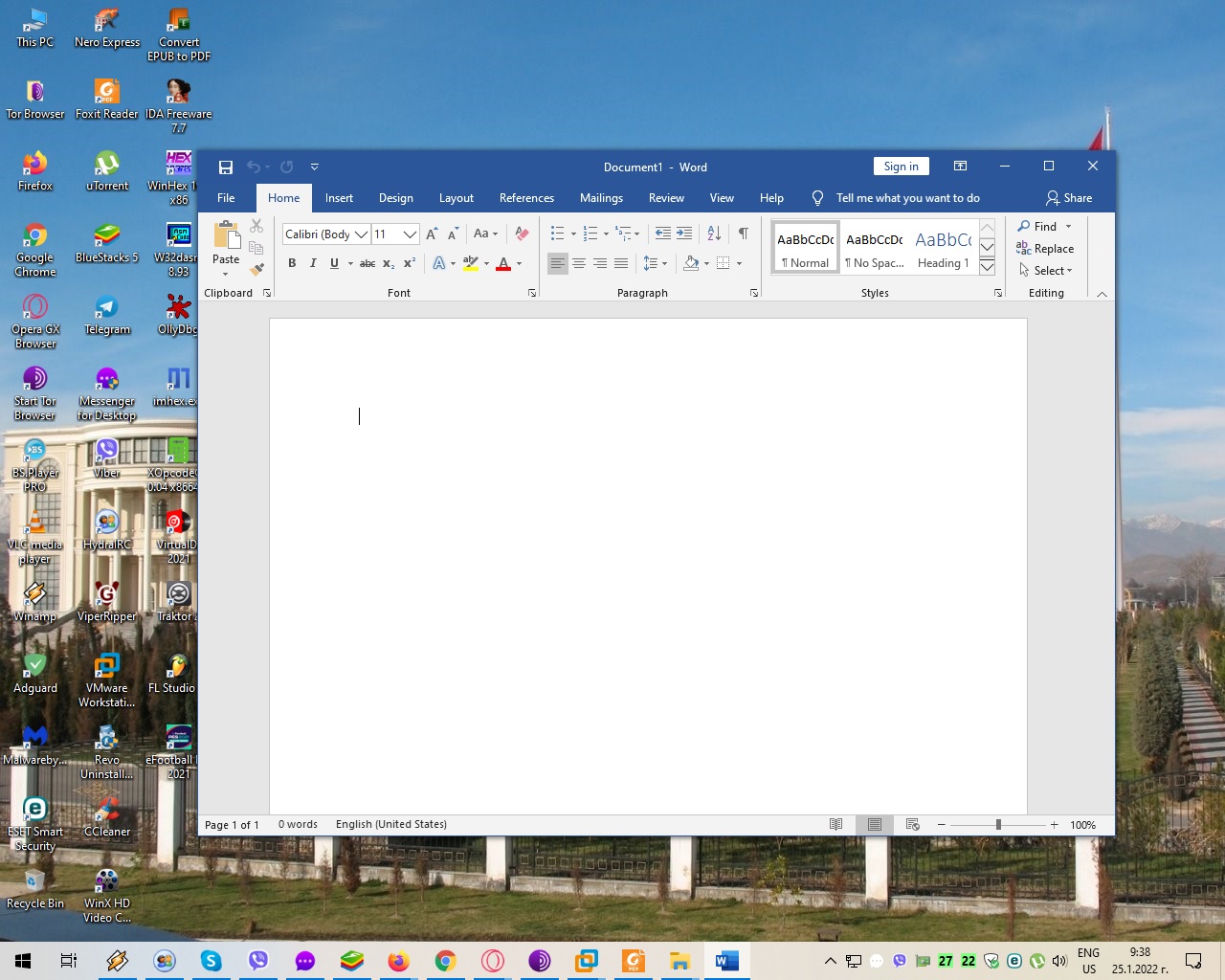Increase paragraph indent
This screenshot has width=1225, height=980.
pos(684,234)
